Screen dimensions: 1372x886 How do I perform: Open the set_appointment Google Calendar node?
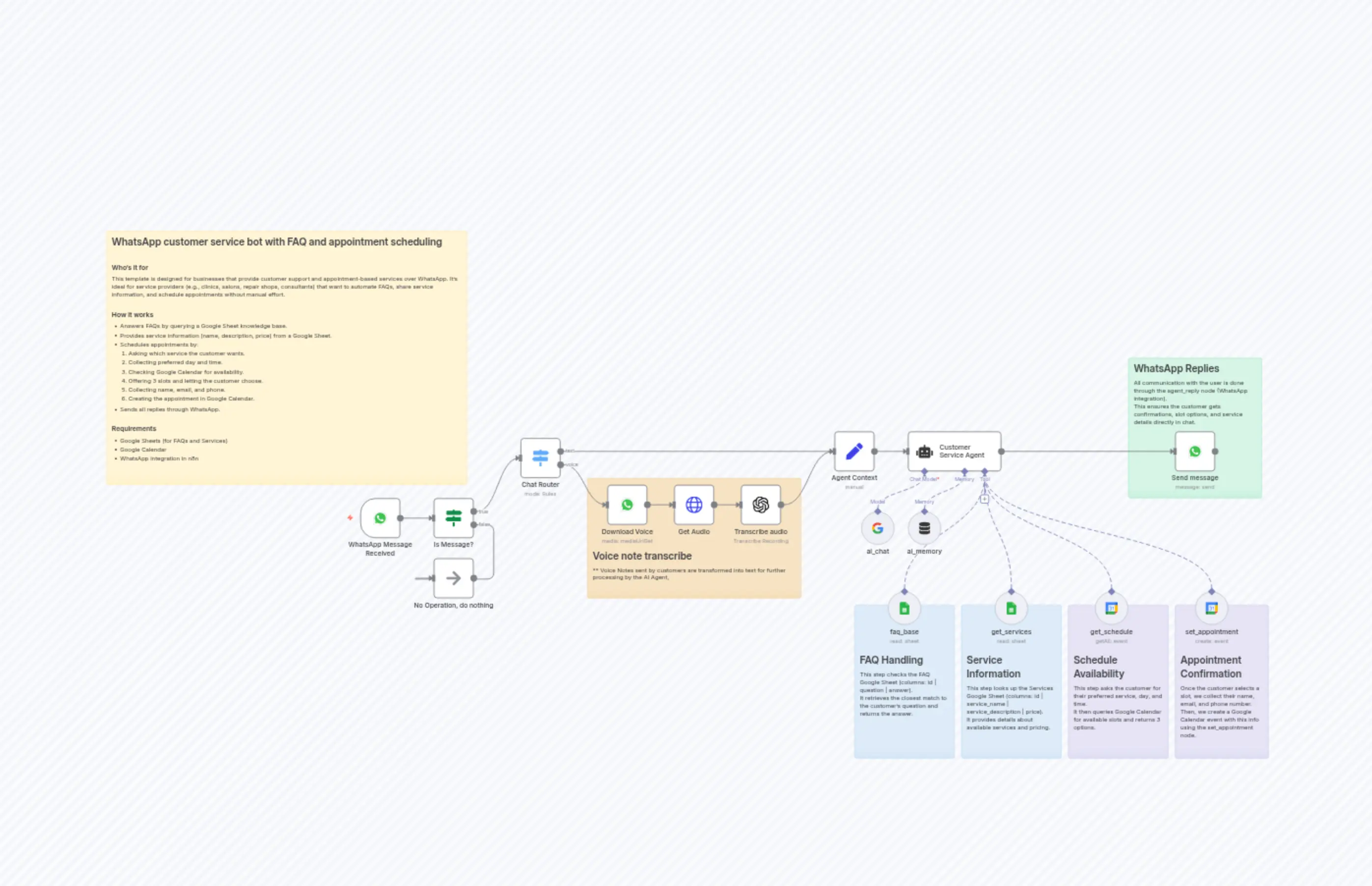1212,609
